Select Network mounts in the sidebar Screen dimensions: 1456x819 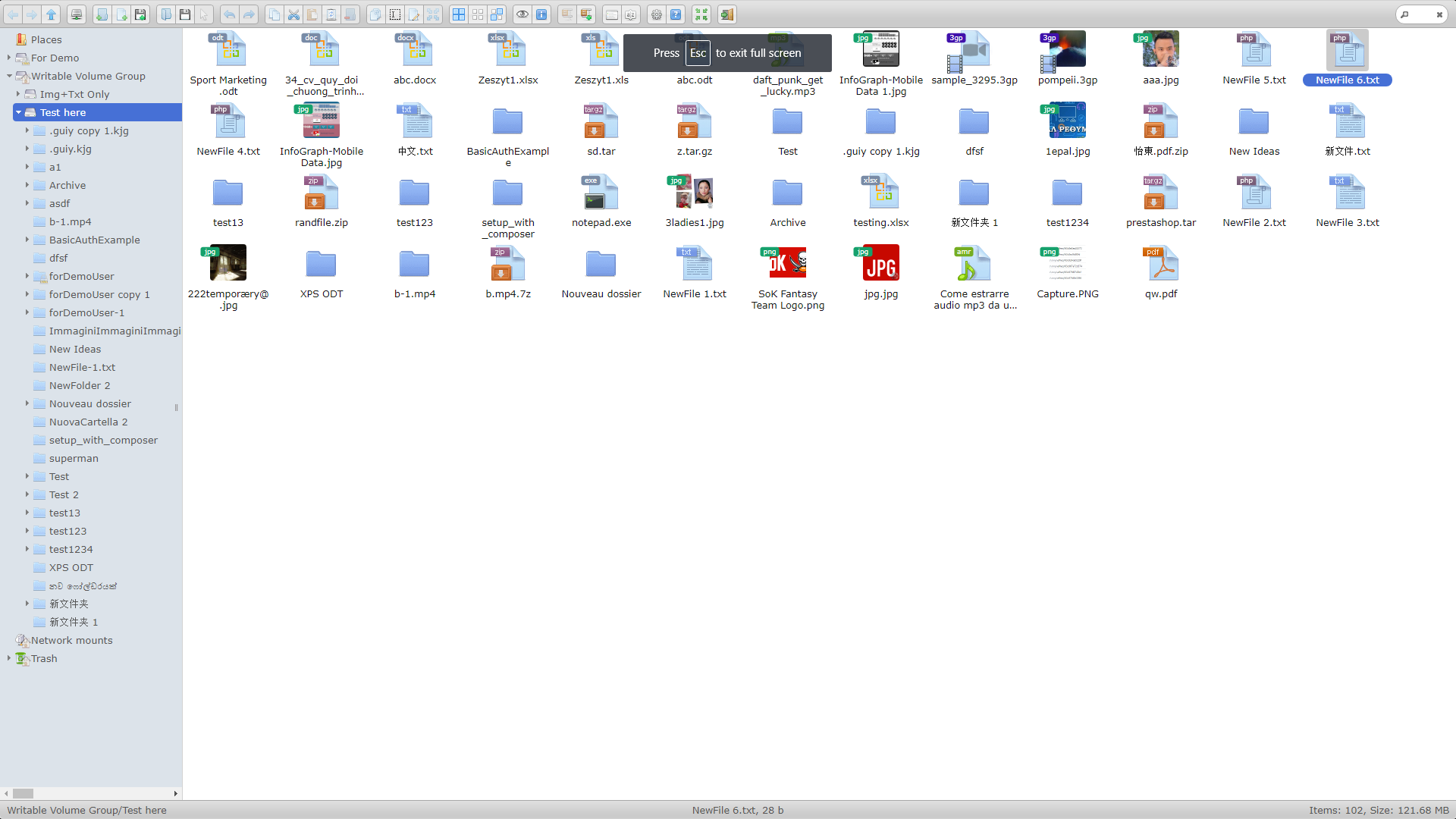(x=71, y=640)
